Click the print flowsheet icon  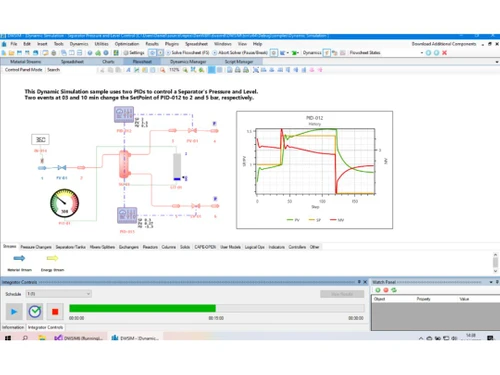click(x=238, y=70)
